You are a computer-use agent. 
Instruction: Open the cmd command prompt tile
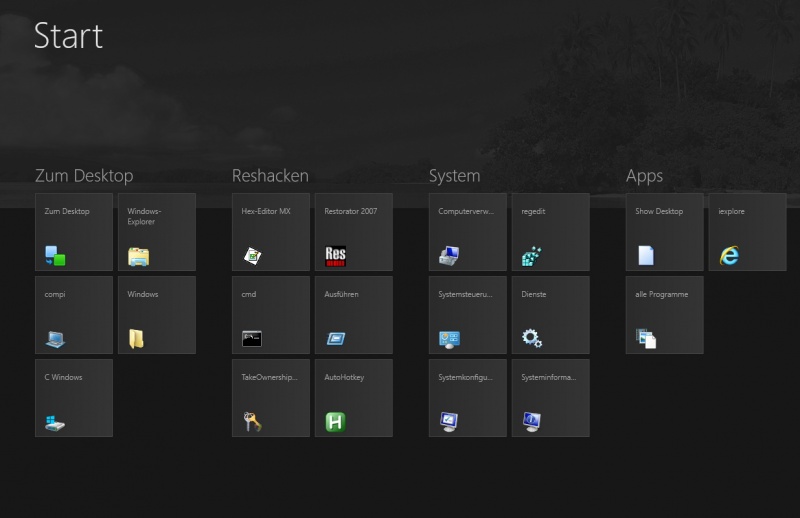pos(271,315)
